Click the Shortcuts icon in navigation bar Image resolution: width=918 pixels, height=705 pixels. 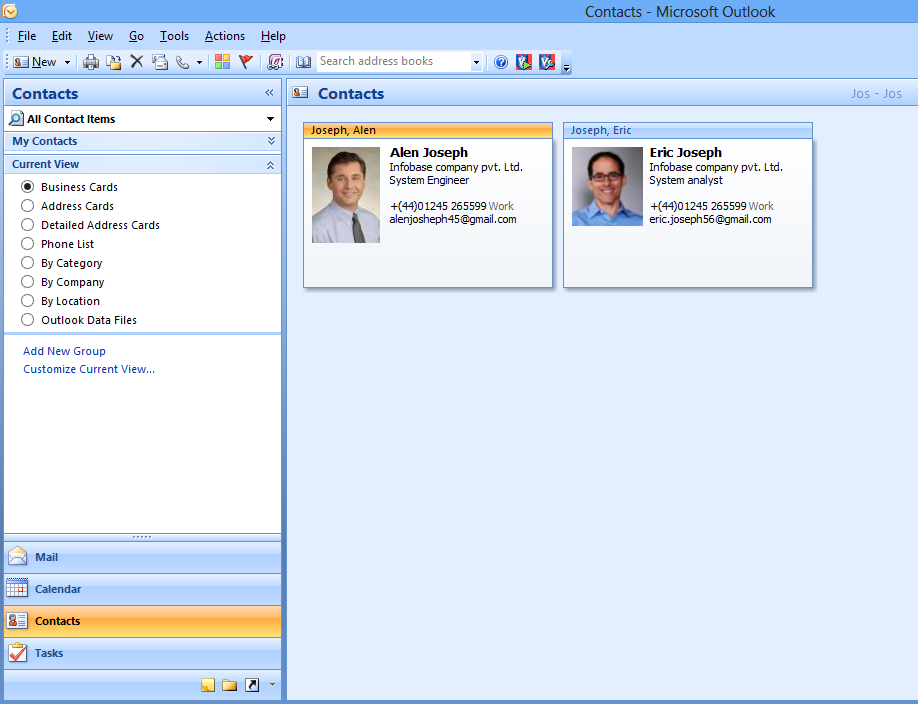[252, 685]
